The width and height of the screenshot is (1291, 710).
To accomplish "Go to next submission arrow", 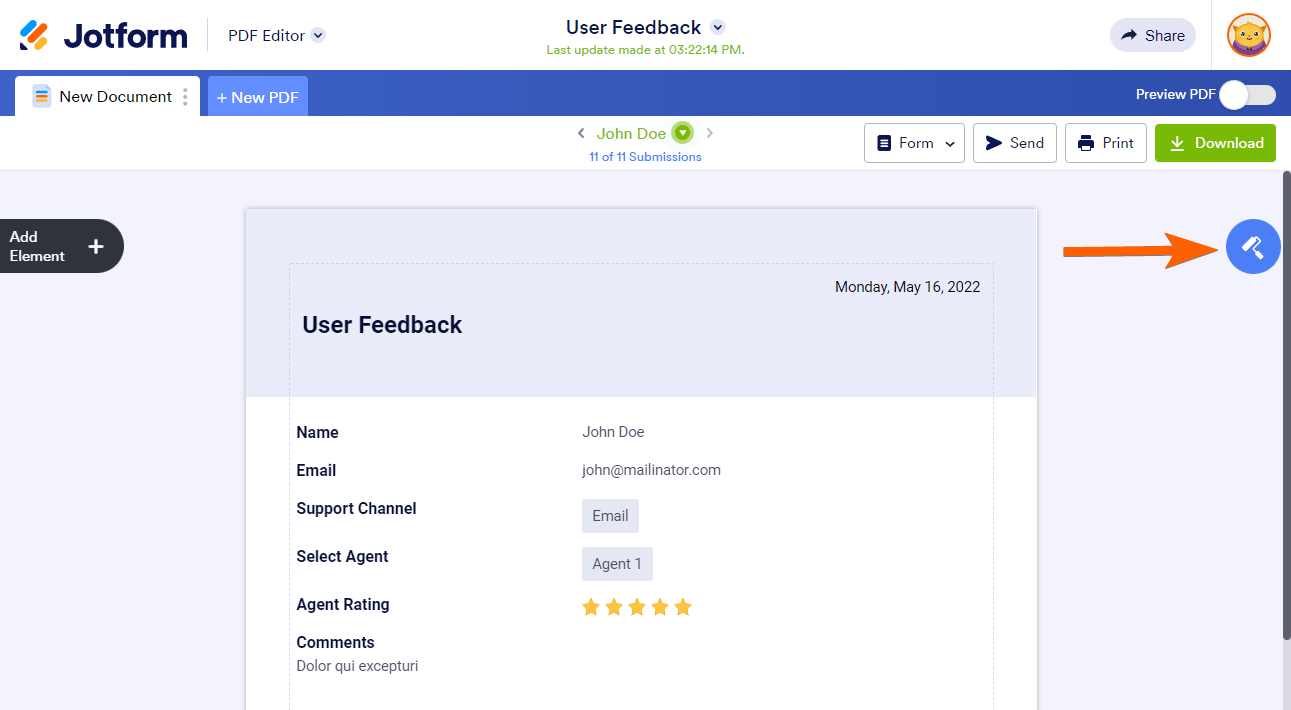I will [710, 133].
